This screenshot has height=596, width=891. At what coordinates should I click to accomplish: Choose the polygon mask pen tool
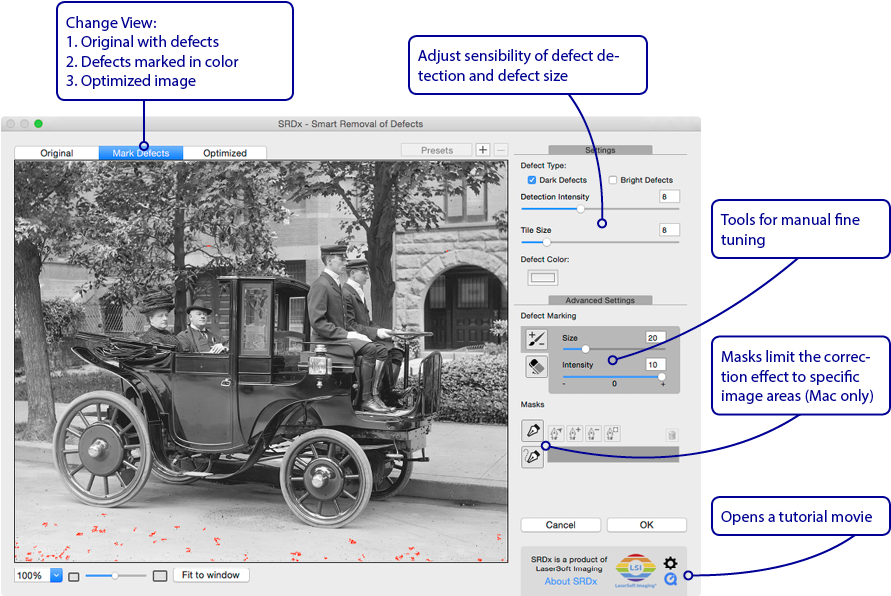coord(532,431)
